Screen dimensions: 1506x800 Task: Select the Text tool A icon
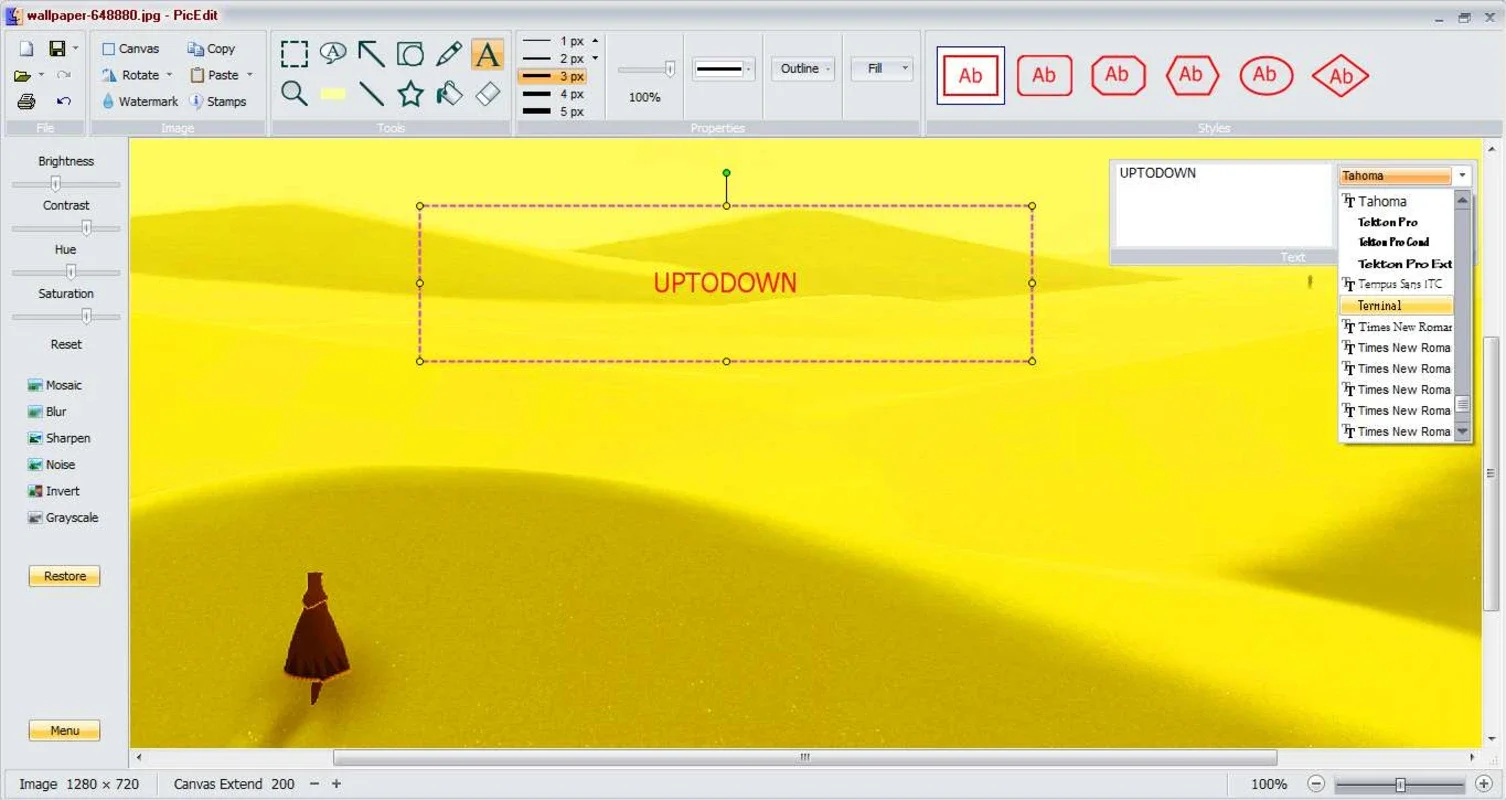tap(487, 53)
